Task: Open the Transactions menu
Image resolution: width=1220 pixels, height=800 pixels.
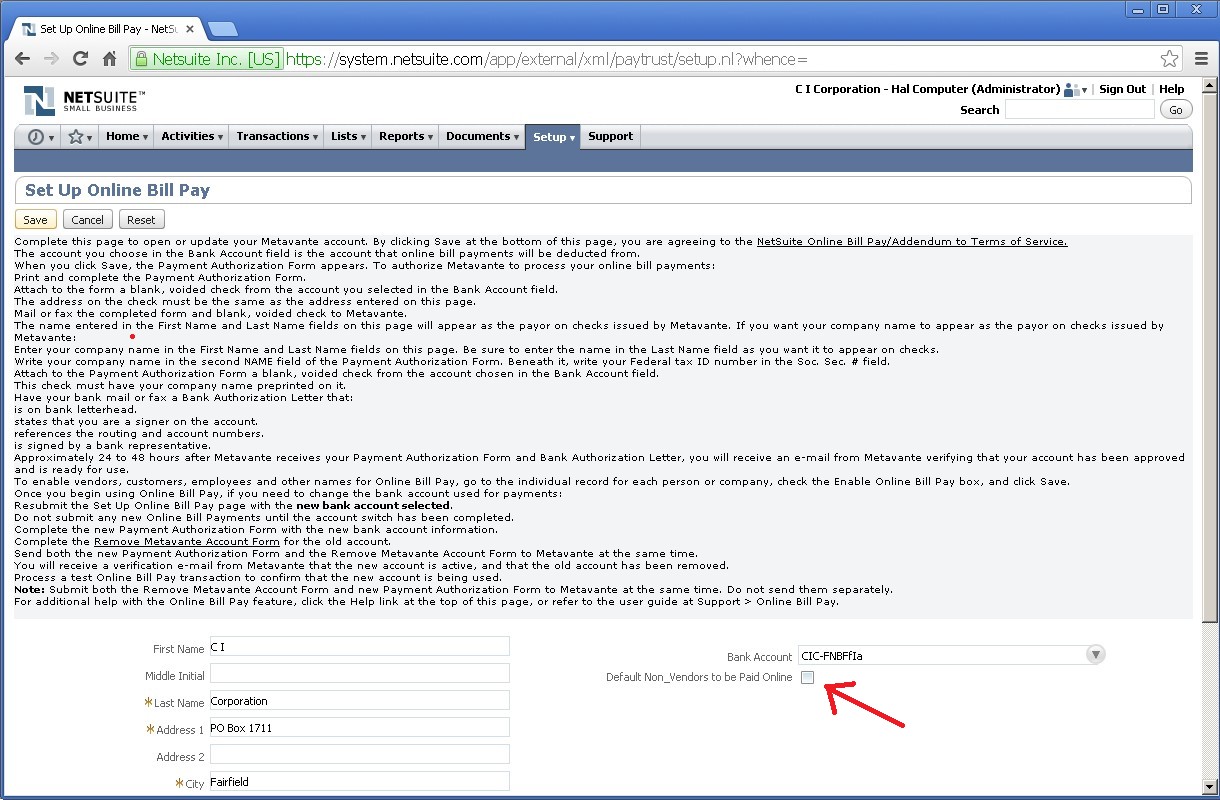Action: pos(277,137)
